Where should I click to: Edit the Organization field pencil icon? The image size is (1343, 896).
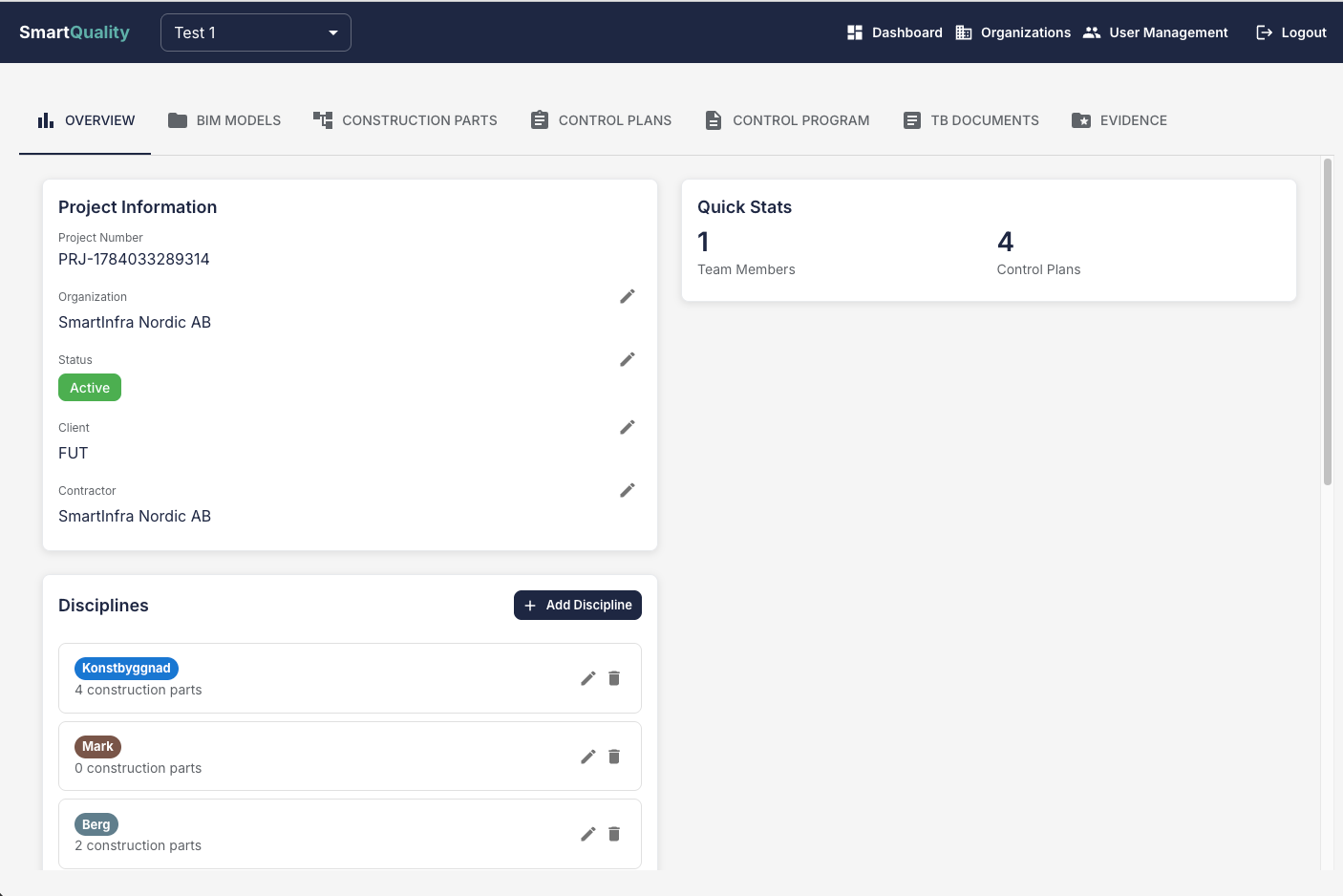click(628, 296)
